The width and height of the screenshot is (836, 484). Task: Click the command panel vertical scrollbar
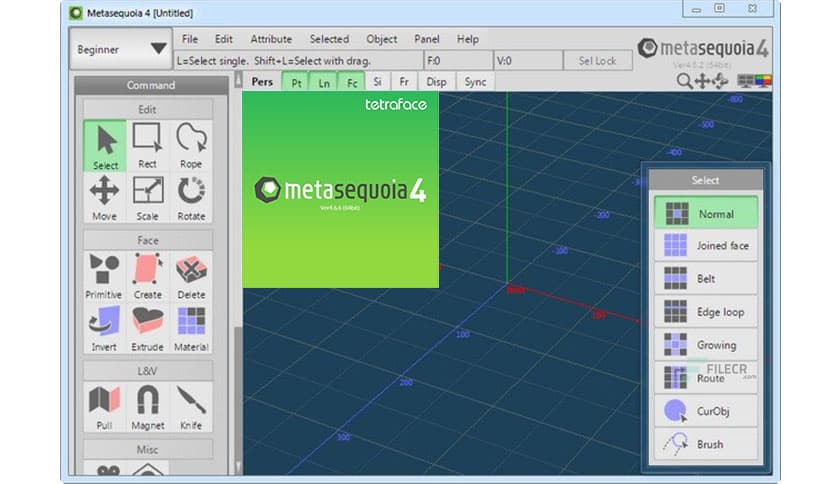point(238,272)
